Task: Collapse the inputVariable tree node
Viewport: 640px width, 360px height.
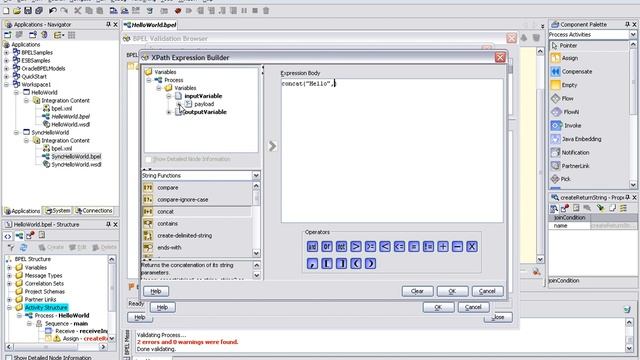Action: (169, 96)
